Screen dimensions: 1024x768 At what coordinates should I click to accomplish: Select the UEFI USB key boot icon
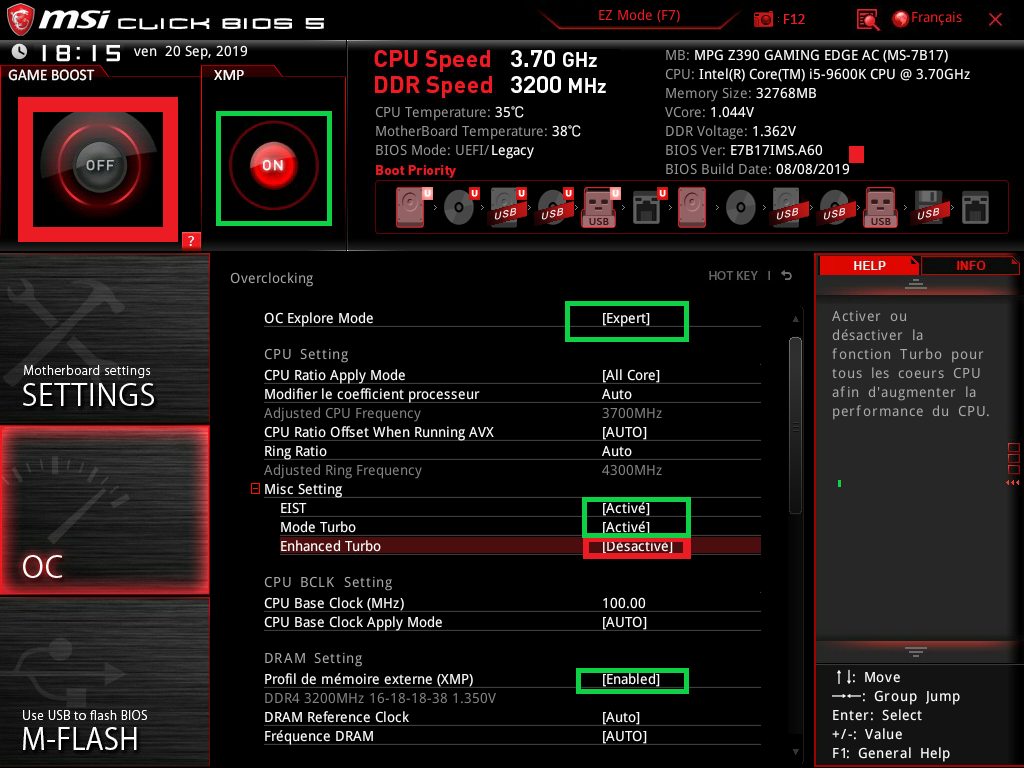pos(600,207)
